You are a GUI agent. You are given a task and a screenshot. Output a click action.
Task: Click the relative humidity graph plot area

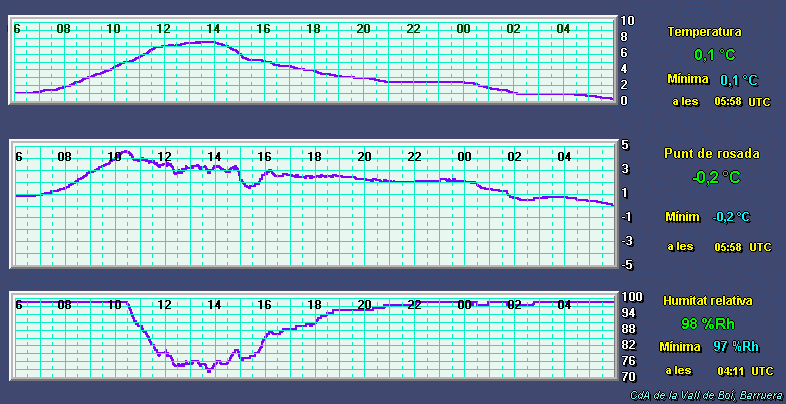314,337
